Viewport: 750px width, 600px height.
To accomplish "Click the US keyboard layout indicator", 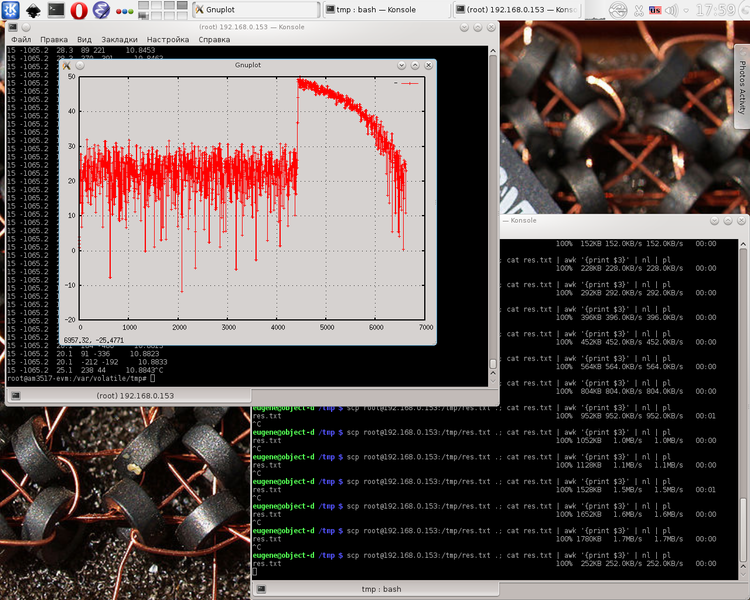I will pyautogui.click(x=655, y=10).
